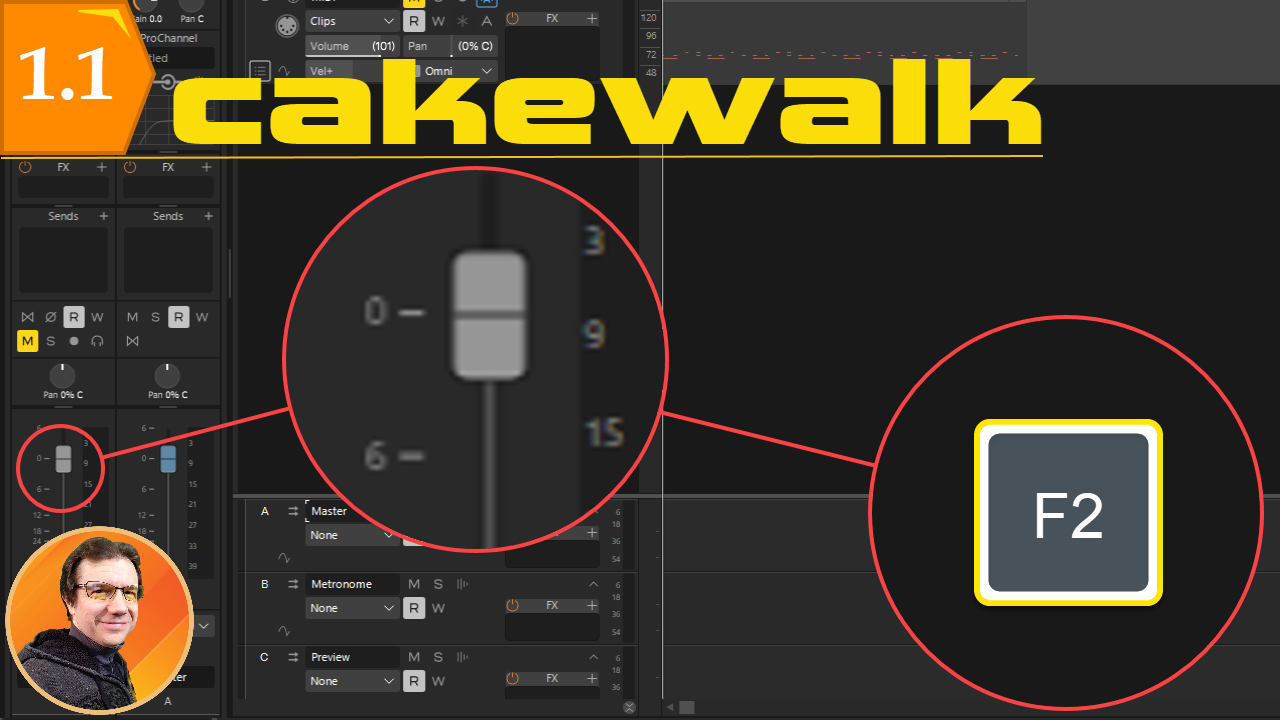Toggle the asterisk button next to Clips W
Image resolution: width=1280 pixels, height=720 pixels.
click(x=462, y=21)
